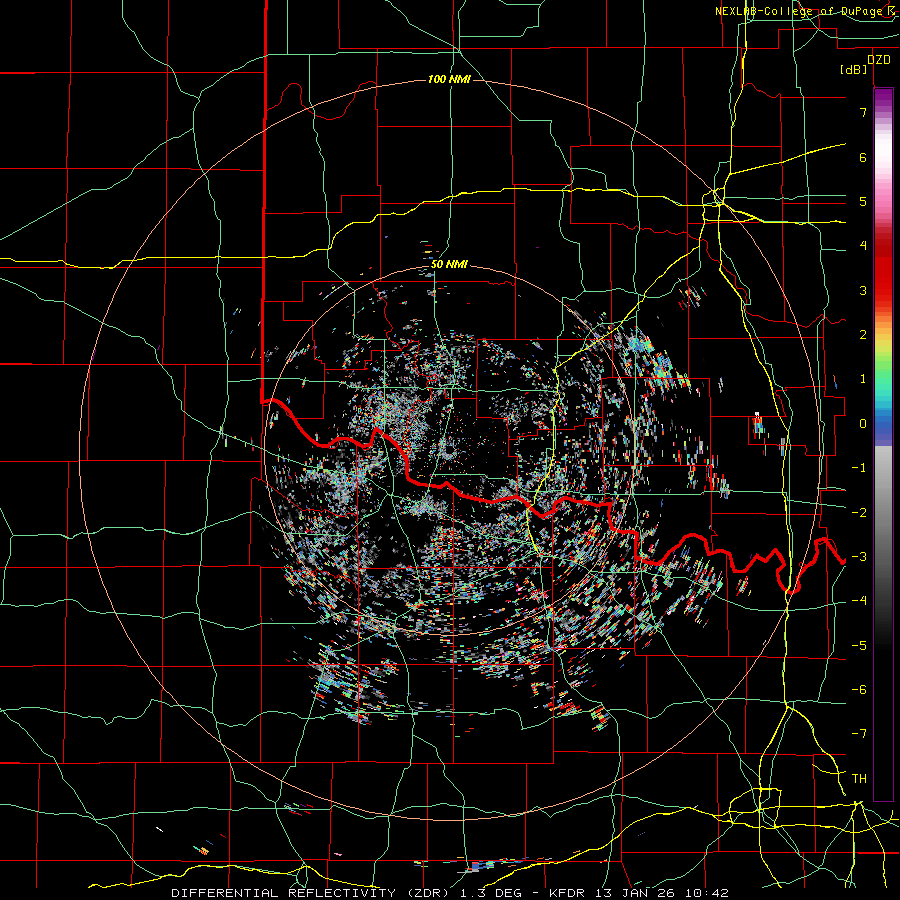The height and width of the screenshot is (900, 900).
Task: Click the '-5' value on the color scale
Action: point(859,645)
